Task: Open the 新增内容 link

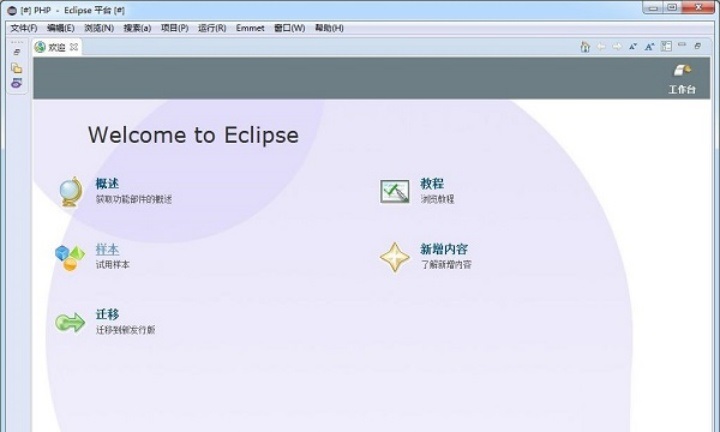Action: pyautogui.click(x=444, y=249)
